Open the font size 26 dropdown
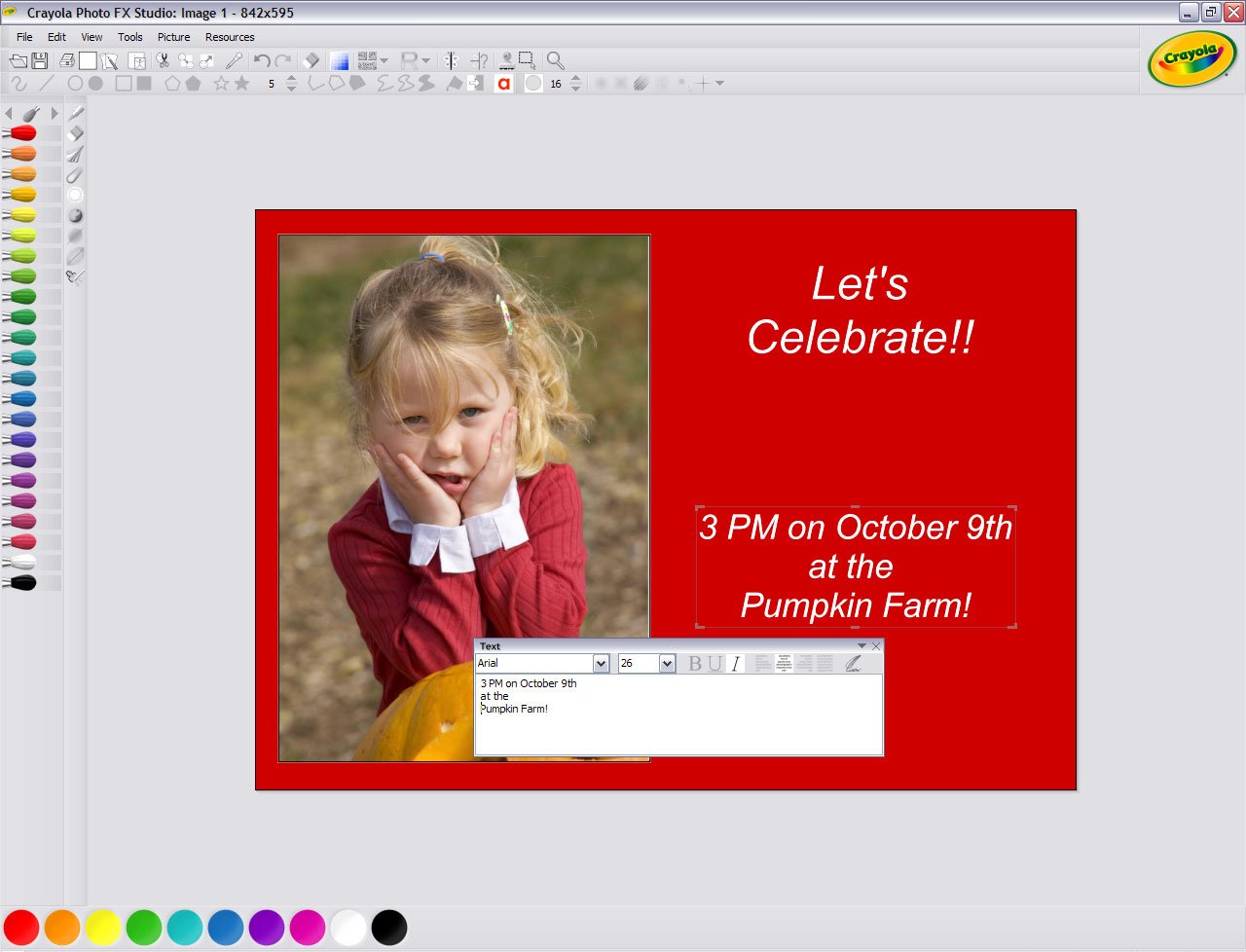1246x952 pixels. (667, 664)
